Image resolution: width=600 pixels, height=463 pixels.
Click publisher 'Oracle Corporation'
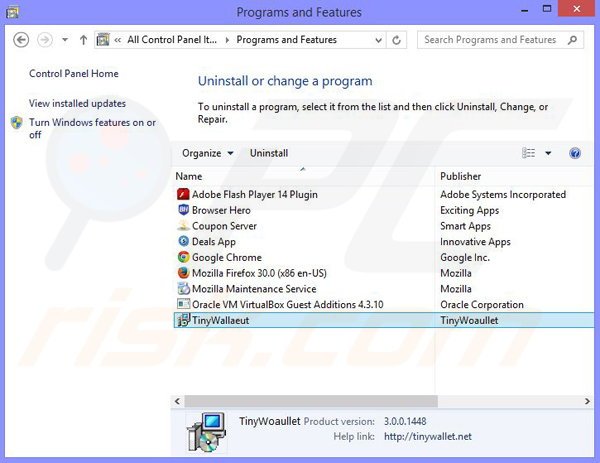pyautogui.click(x=482, y=305)
